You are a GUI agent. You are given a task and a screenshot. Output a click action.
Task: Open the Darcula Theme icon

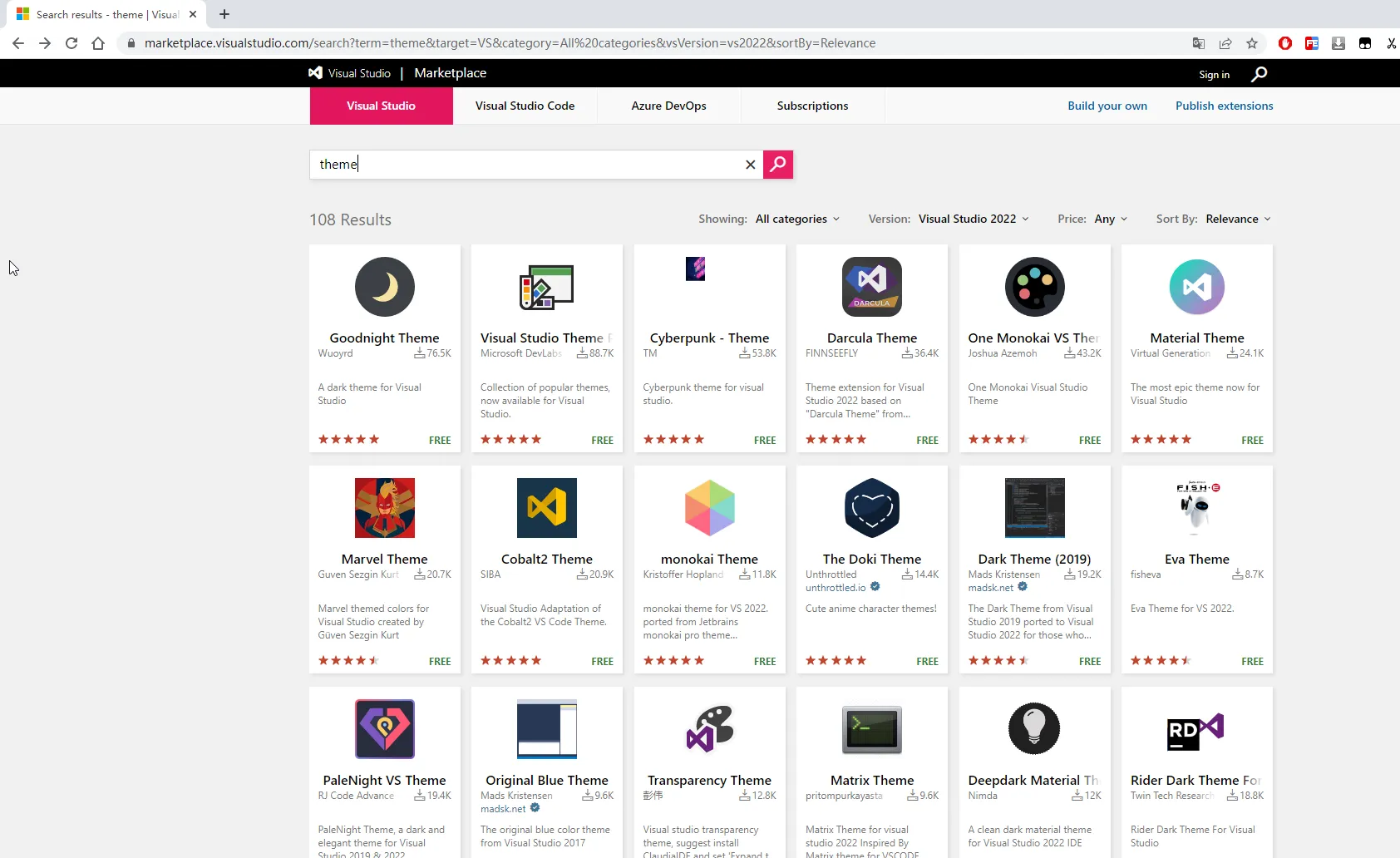tap(871, 287)
